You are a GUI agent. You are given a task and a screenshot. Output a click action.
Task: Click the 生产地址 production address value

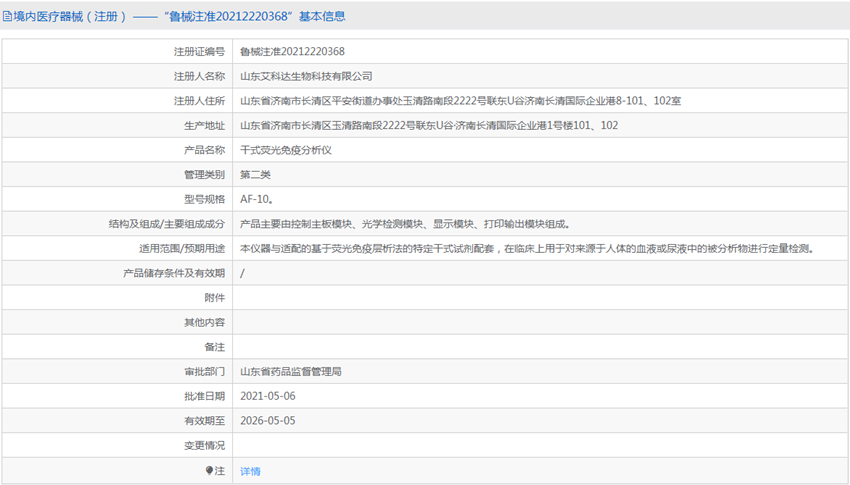click(429, 125)
